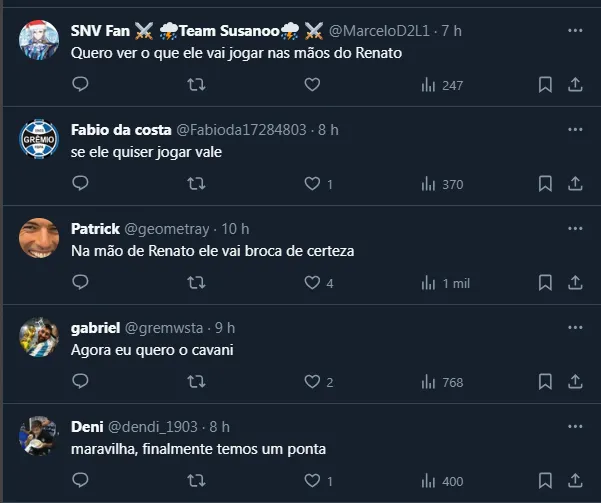View analytics showing 370 views
601x503 pixels.
pos(441,184)
